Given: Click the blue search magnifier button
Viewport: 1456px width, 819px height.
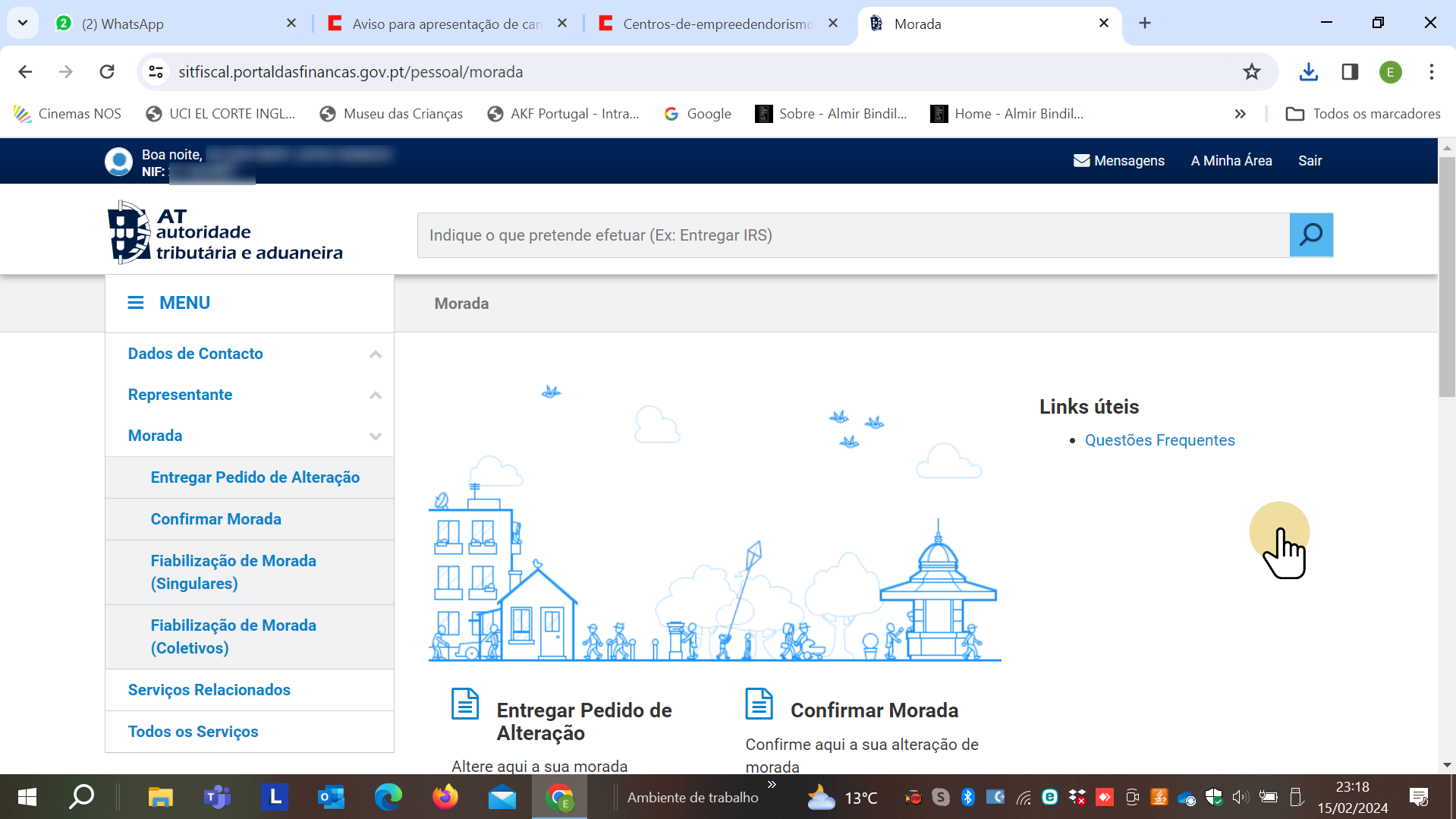Looking at the screenshot, I should click(1310, 235).
